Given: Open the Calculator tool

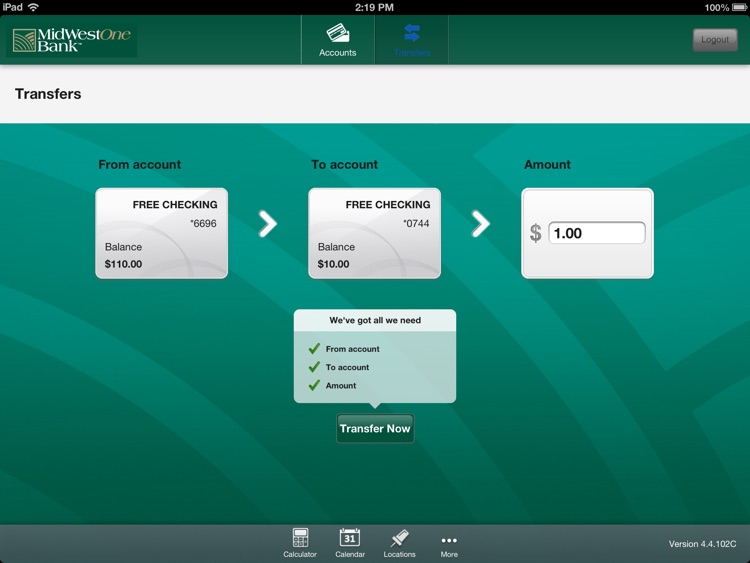Looking at the screenshot, I should [x=300, y=543].
